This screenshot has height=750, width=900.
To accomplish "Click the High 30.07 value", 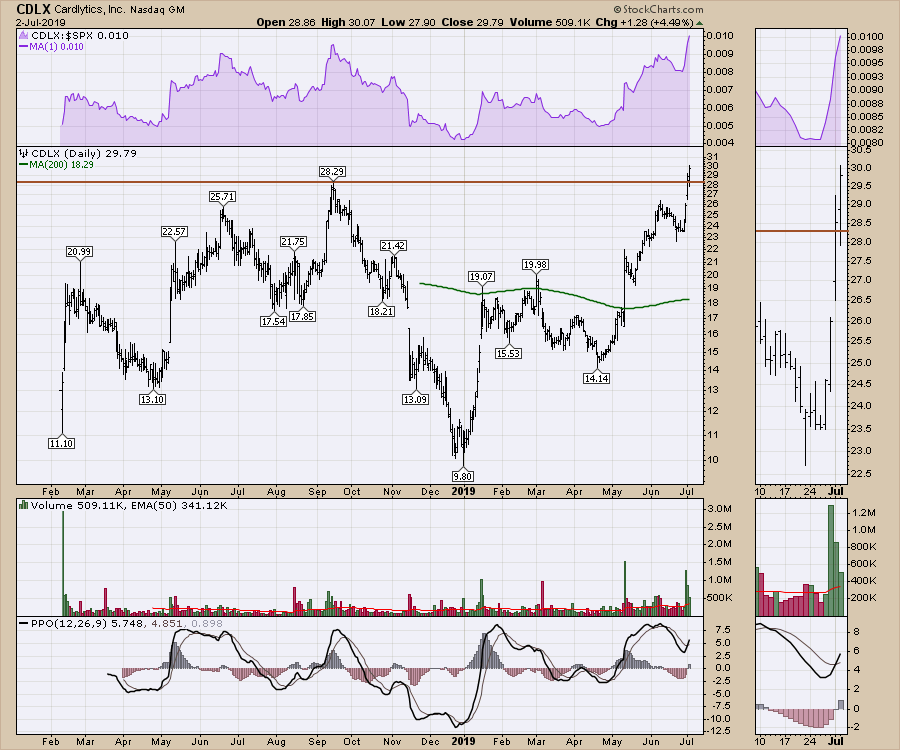I will click(x=348, y=22).
